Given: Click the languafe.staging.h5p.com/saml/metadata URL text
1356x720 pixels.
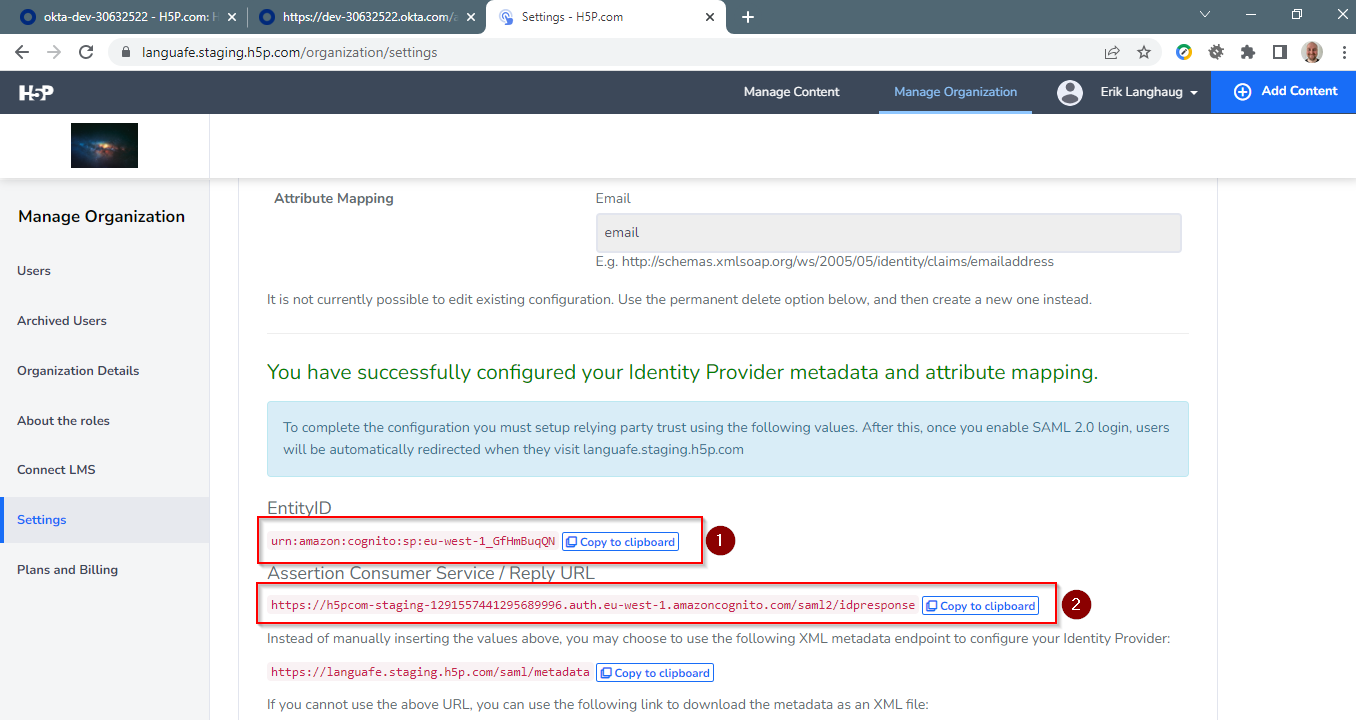Looking at the screenshot, I should 429,673.
